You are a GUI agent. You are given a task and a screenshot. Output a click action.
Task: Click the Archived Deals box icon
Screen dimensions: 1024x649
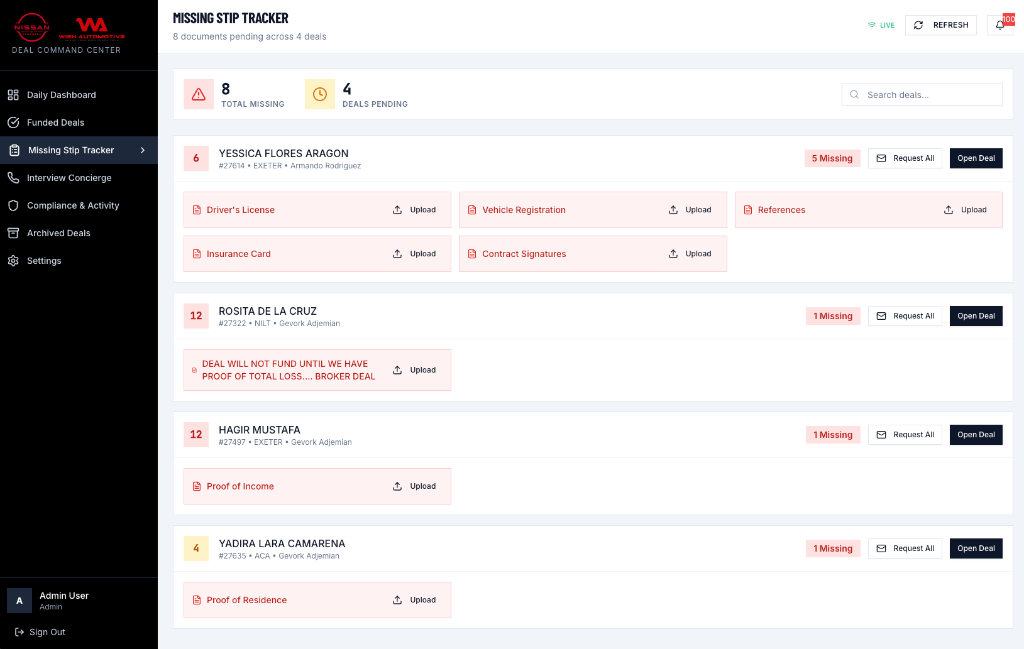point(13,233)
